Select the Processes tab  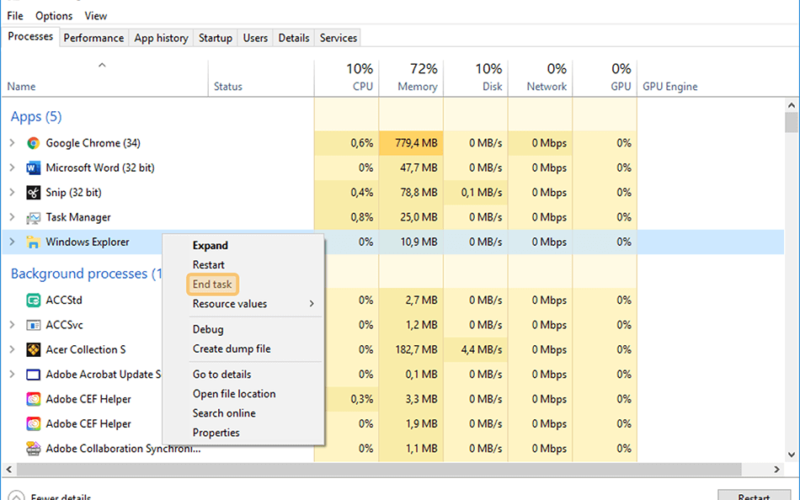click(x=31, y=36)
